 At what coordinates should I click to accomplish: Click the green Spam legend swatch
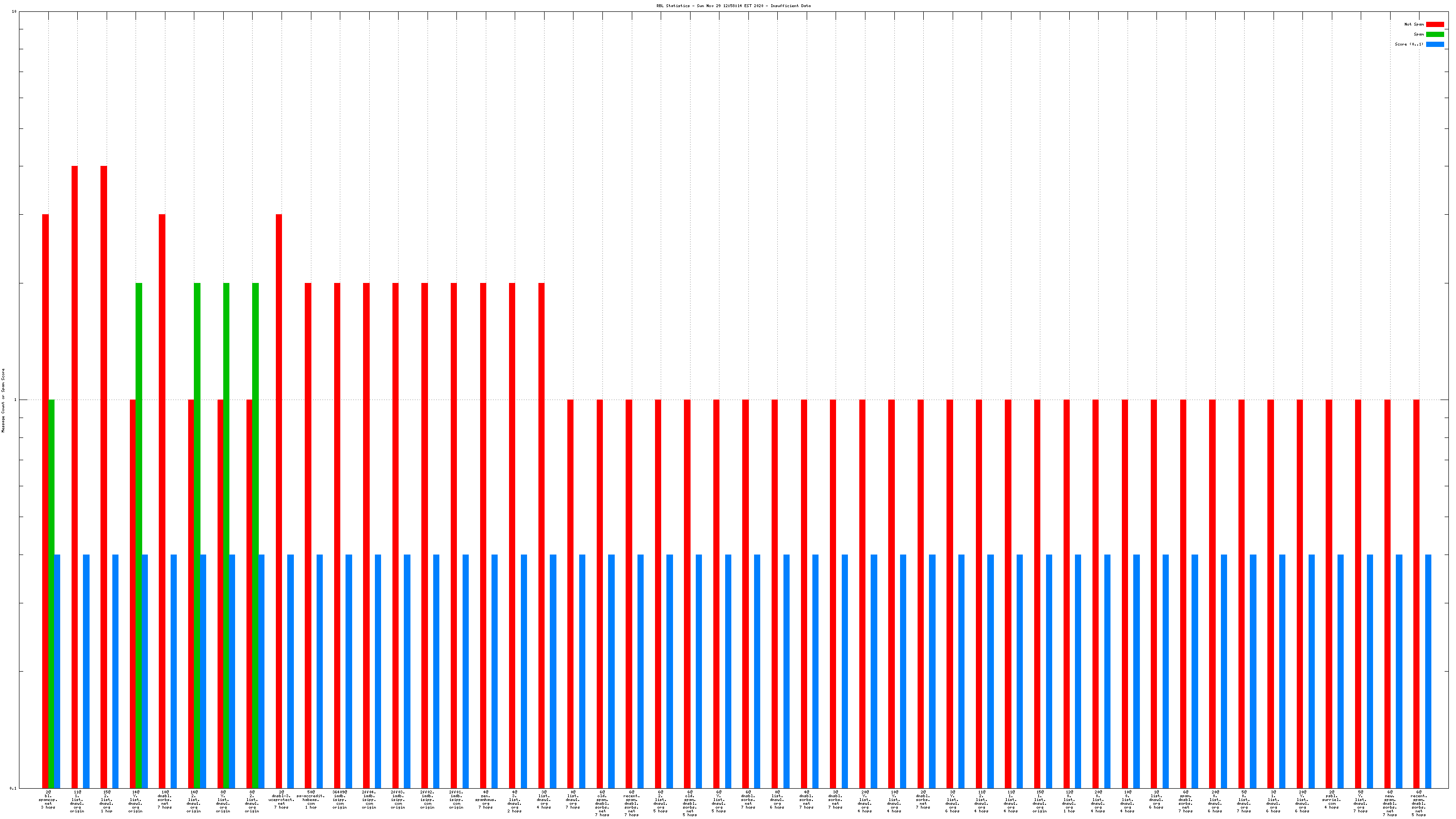pos(1435,35)
